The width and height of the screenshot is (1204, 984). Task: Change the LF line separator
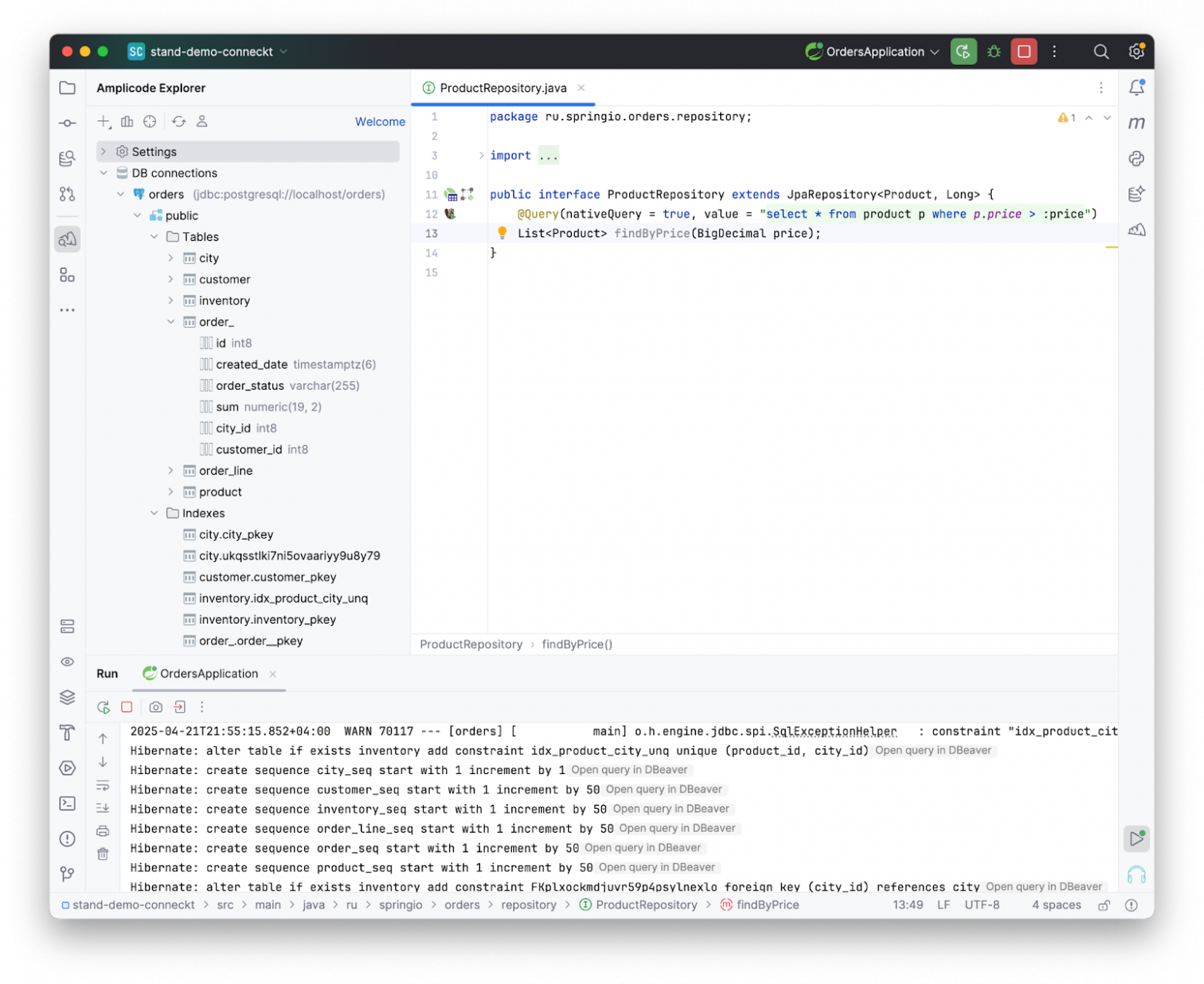coord(943,905)
